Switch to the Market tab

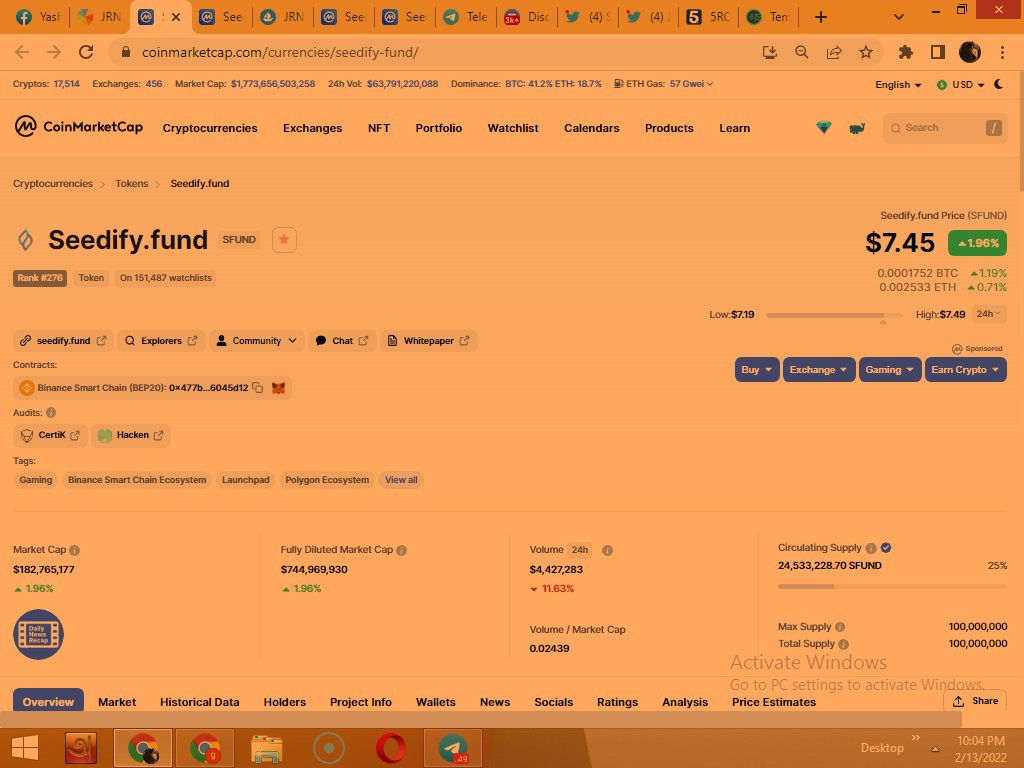click(117, 702)
